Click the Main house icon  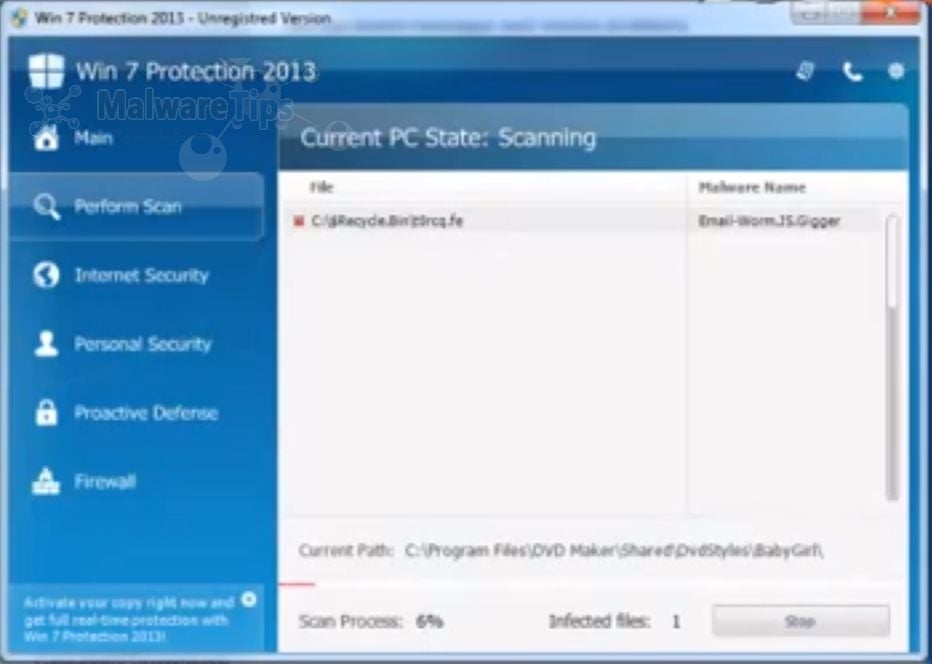(x=46, y=138)
